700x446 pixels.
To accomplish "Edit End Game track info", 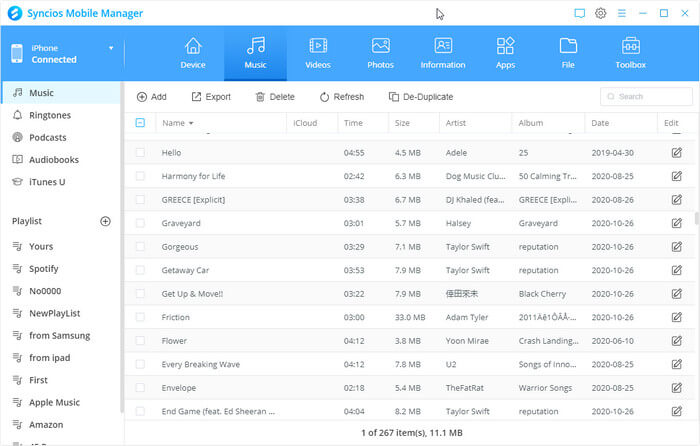I will 677,411.
